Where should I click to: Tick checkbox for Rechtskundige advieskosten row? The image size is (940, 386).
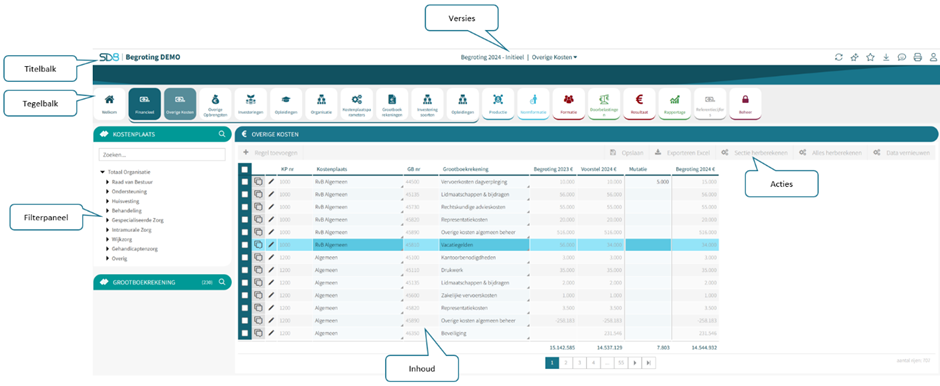click(x=245, y=207)
